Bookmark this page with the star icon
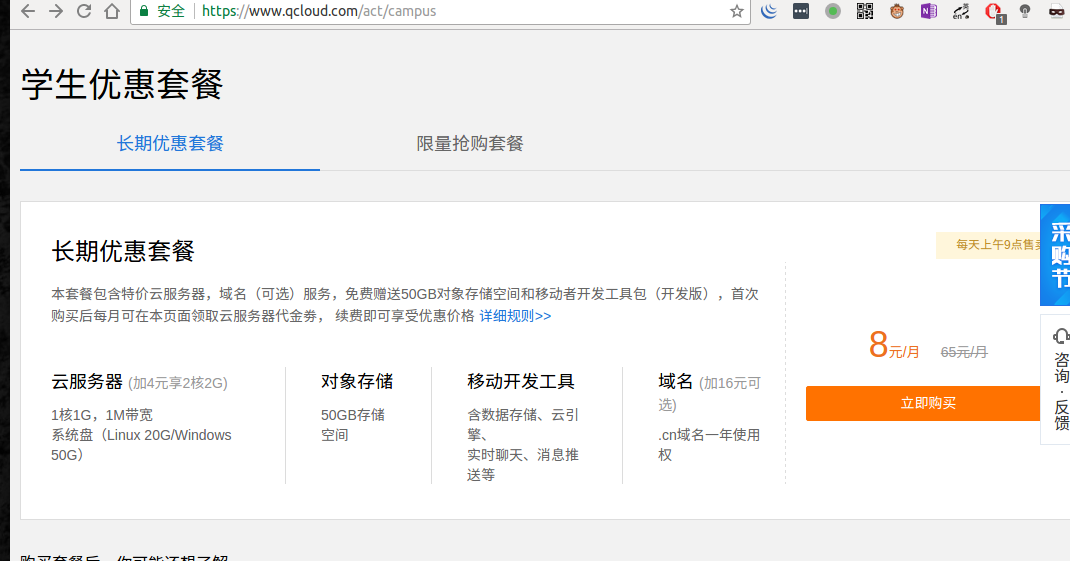Viewport: 1070px width, 561px height. pos(737,12)
